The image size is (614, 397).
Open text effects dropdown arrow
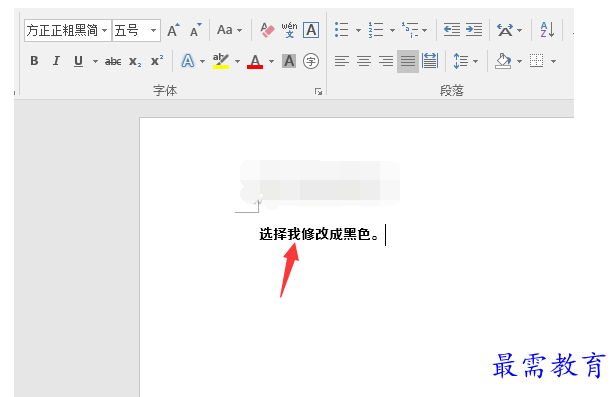pos(202,61)
